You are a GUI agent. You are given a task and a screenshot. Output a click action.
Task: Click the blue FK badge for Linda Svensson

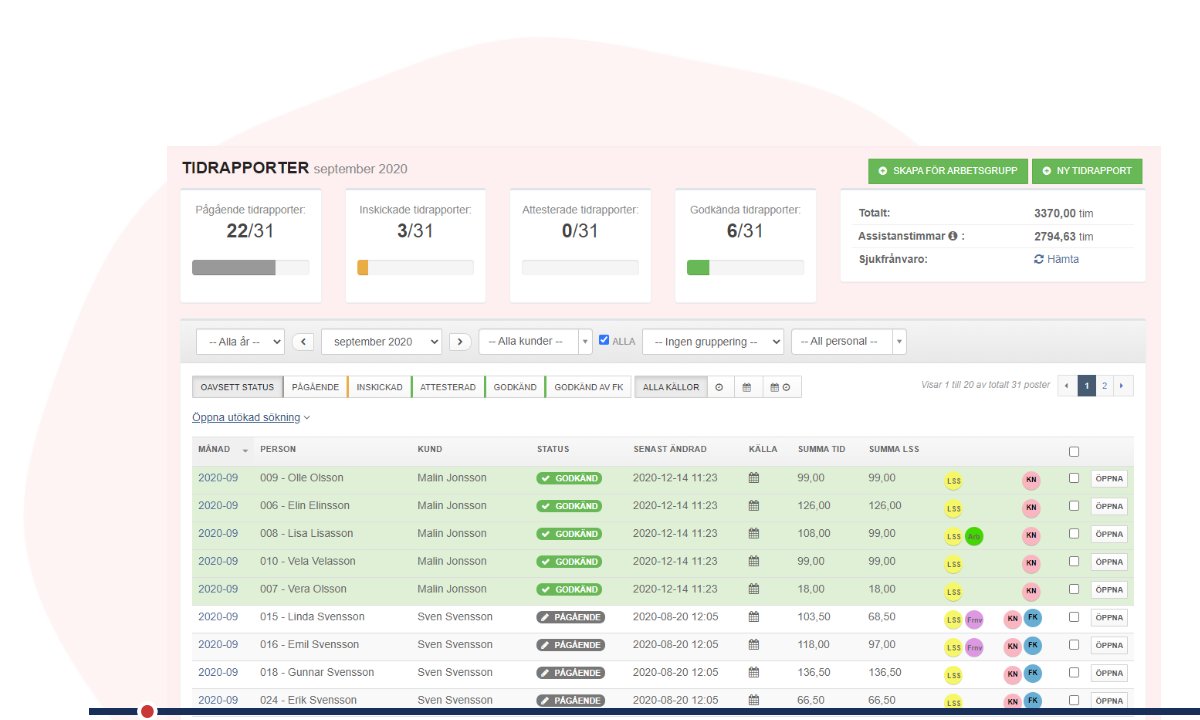pos(1032,618)
